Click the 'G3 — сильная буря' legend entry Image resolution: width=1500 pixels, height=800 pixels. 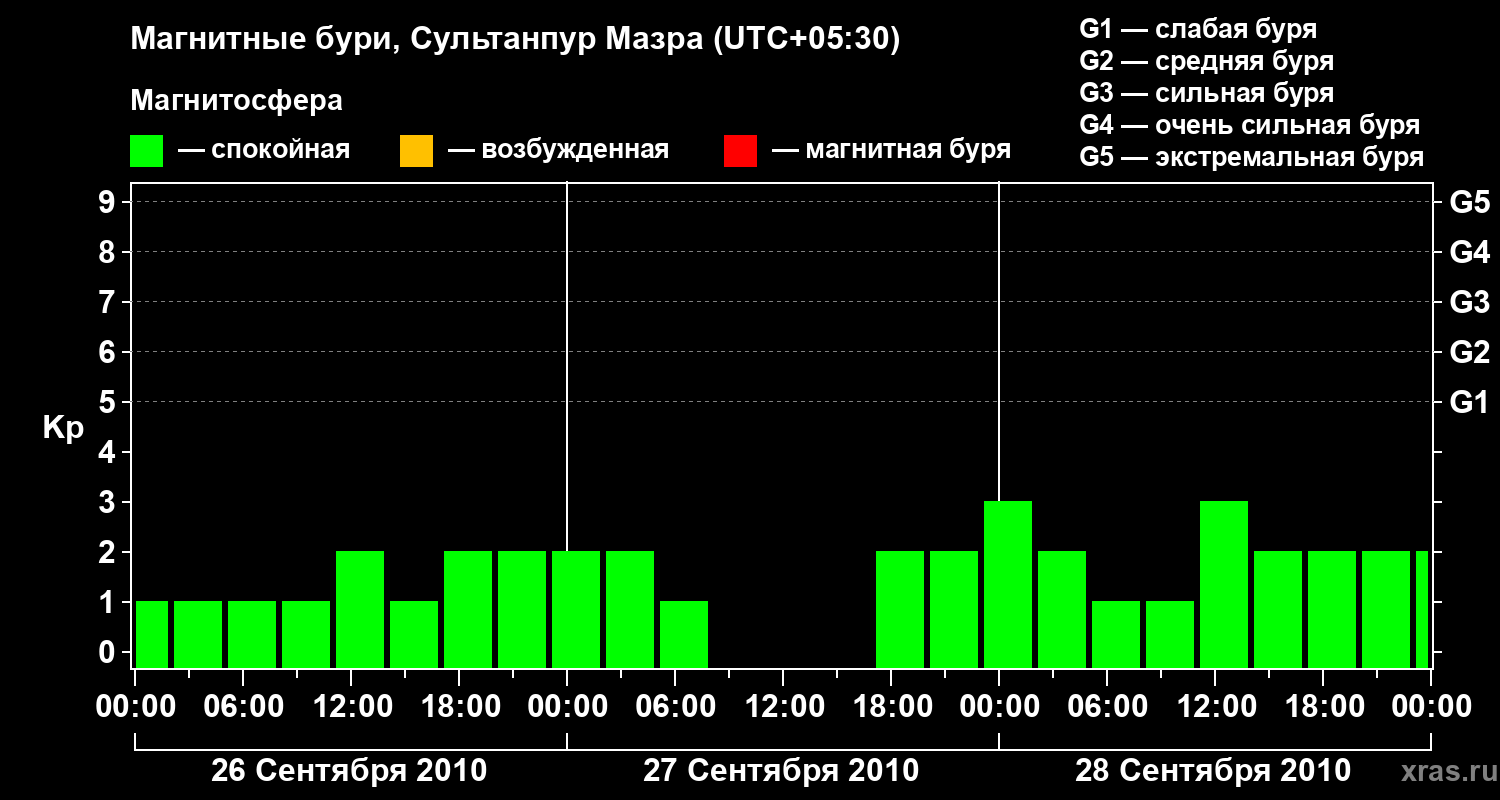pyautogui.click(x=1207, y=93)
